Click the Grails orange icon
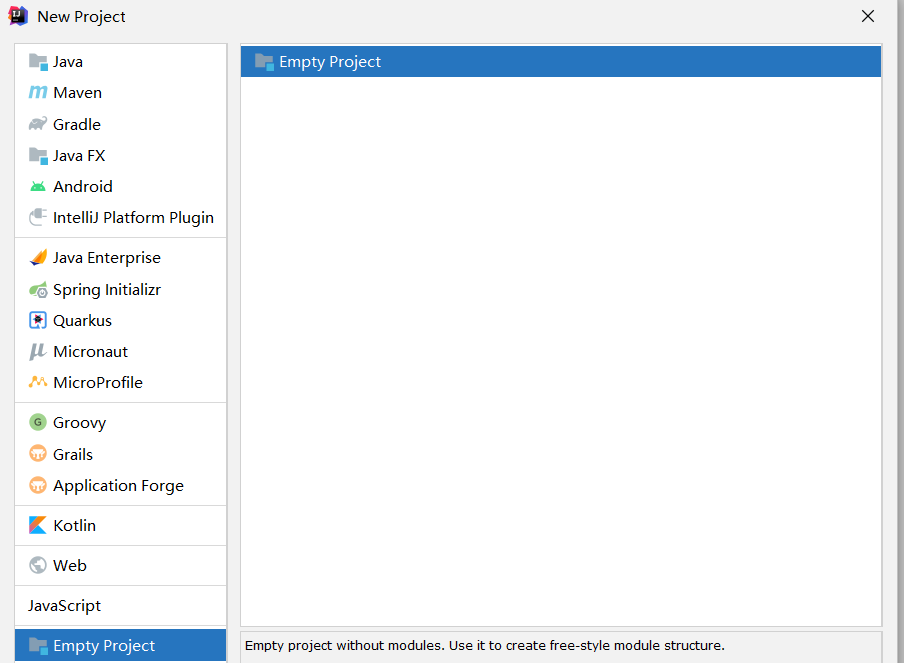 pos(38,454)
